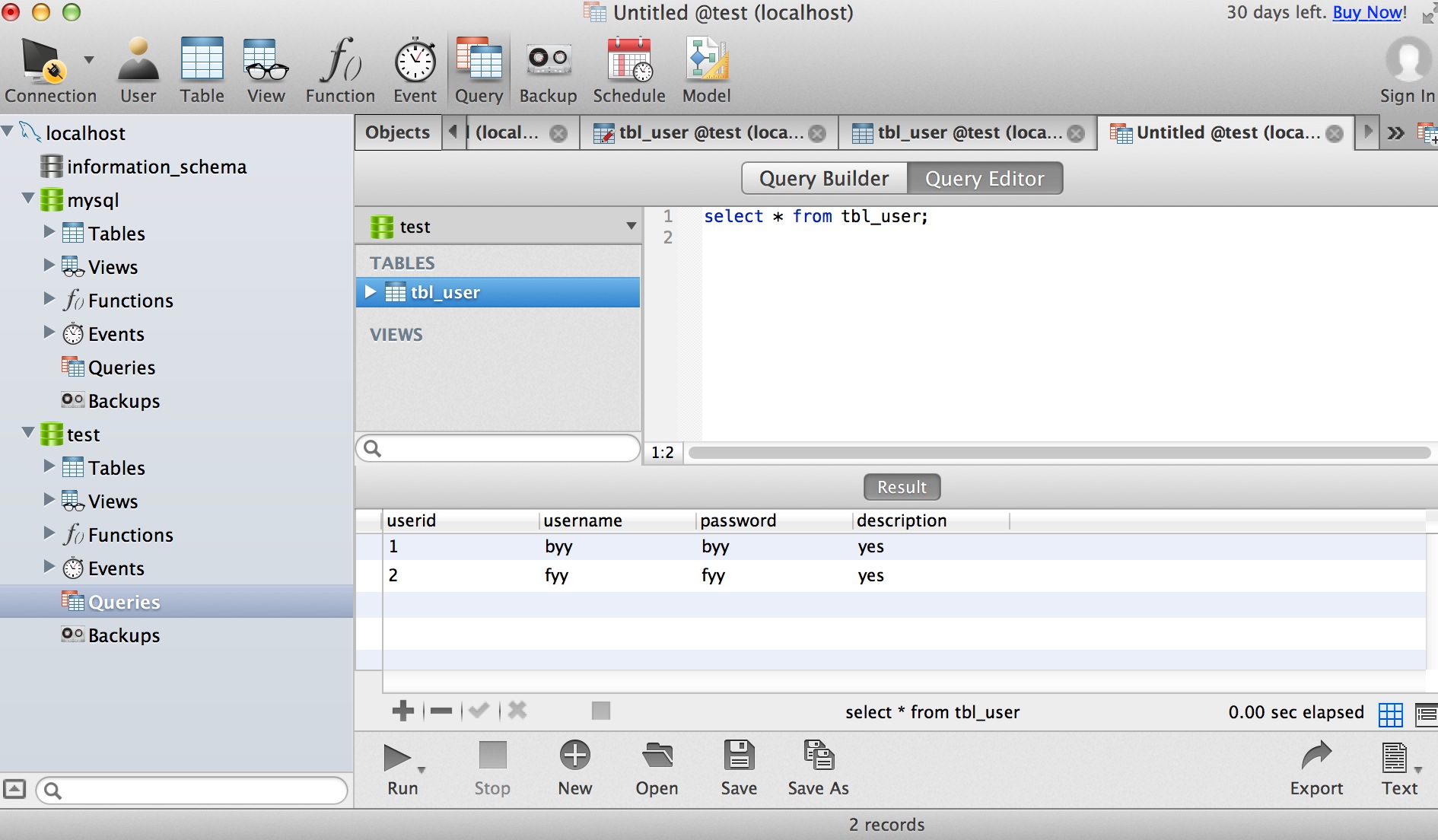Image resolution: width=1438 pixels, height=840 pixels.
Task: Open the test database dropdown
Action: pos(498,226)
